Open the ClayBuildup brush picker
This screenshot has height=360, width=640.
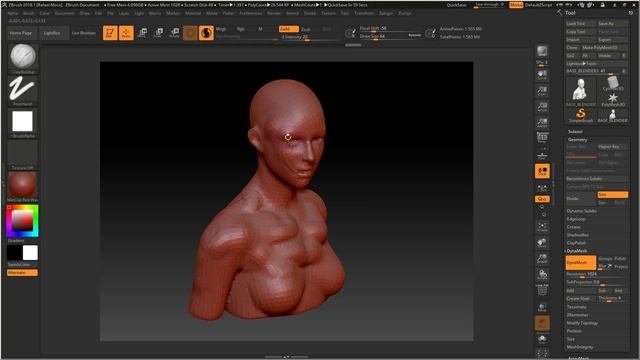point(22,58)
